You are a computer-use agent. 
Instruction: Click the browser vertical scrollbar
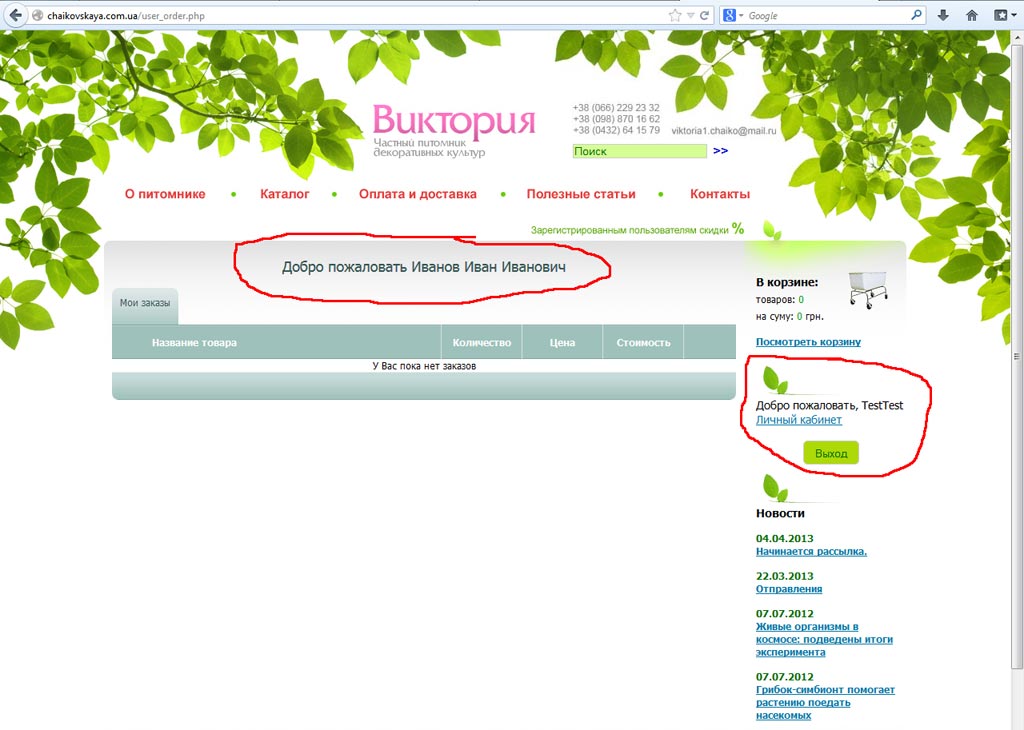pos(1016,356)
